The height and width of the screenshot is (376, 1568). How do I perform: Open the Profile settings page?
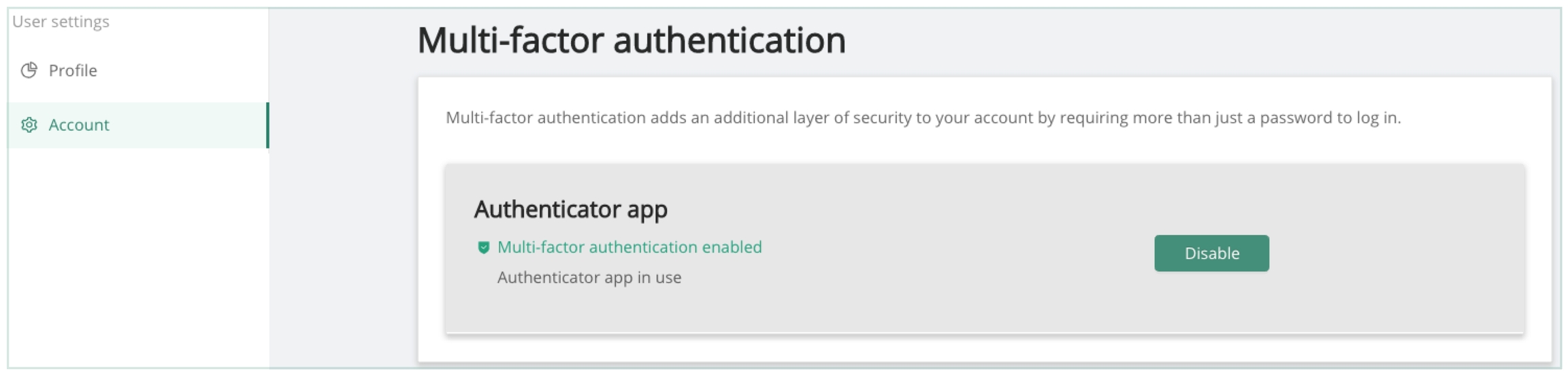[72, 70]
